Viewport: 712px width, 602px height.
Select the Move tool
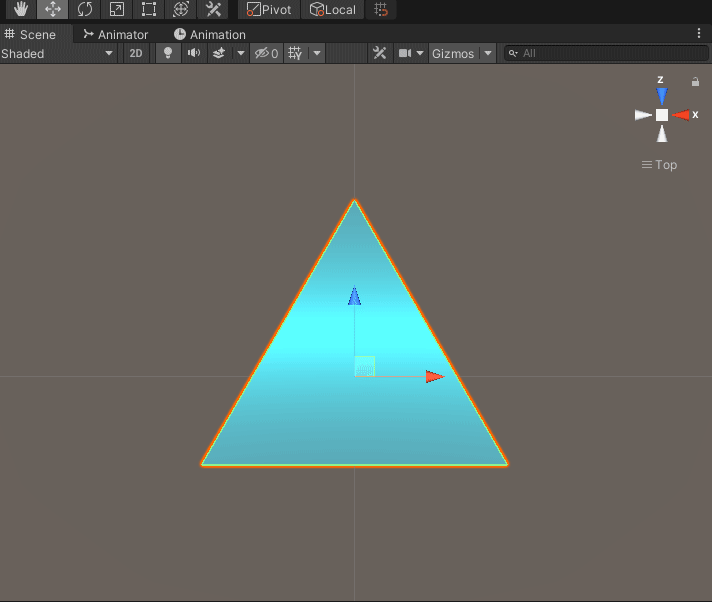53,9
